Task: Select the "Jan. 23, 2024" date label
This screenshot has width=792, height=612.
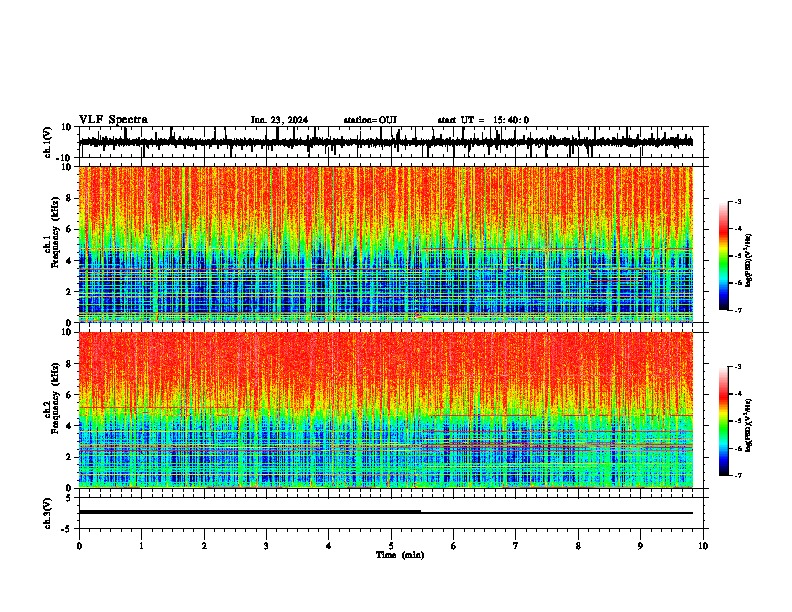Action: click(x=279, y=120)
